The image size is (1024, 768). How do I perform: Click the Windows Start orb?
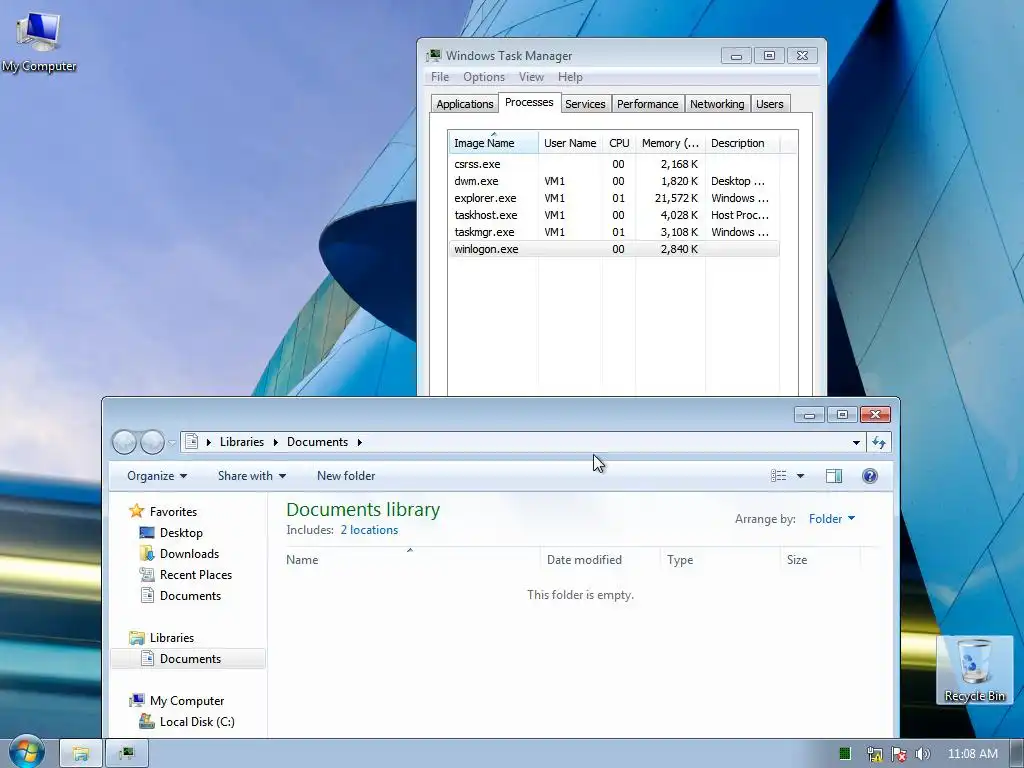click(x=26, y=752)
